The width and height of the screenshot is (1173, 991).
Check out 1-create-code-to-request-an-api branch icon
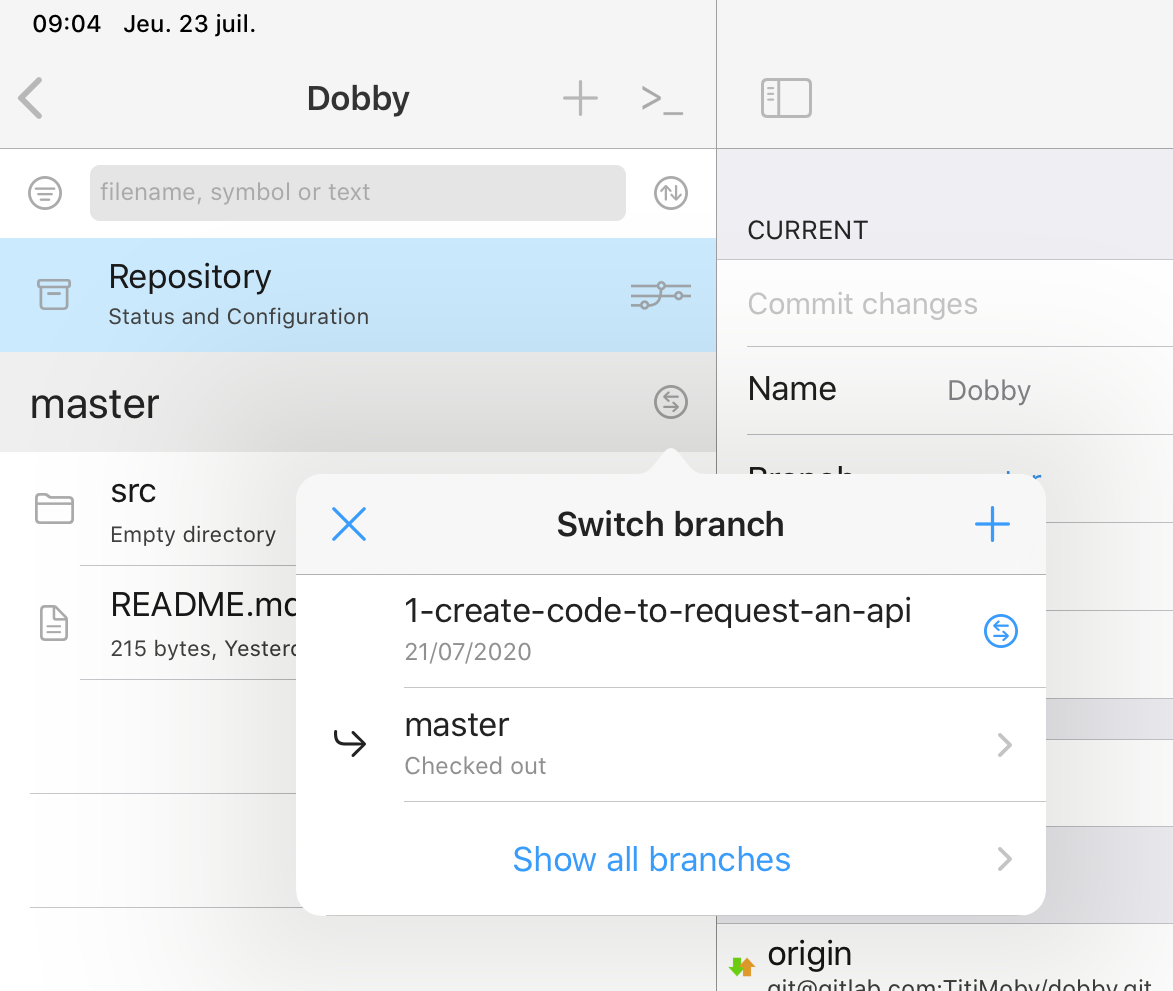pos(1001,631)
